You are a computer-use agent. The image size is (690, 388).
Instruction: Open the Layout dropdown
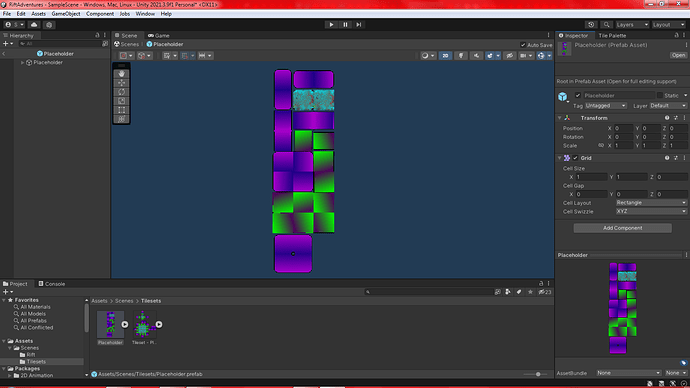[668, 25]
